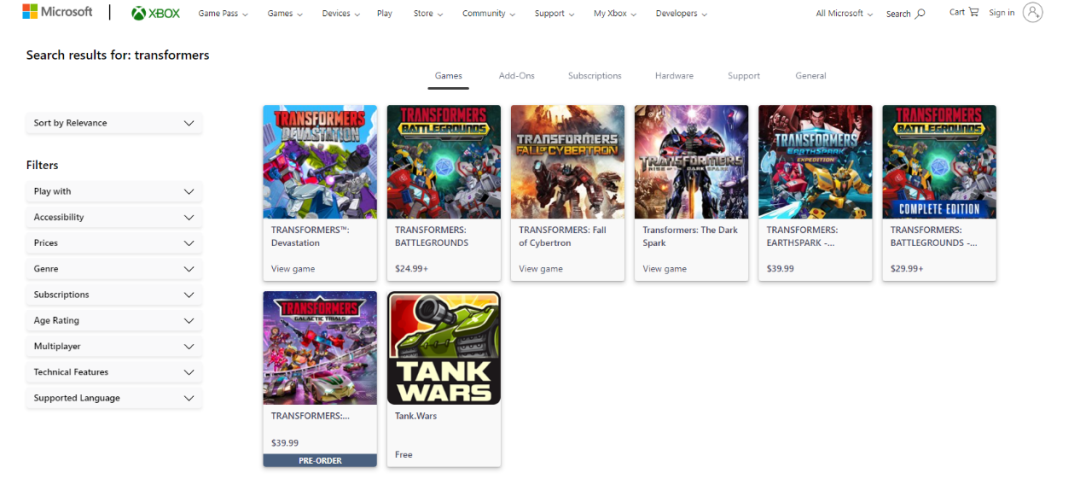
Task: Click the Microsoft logo
Action: [x=57, y=12]
